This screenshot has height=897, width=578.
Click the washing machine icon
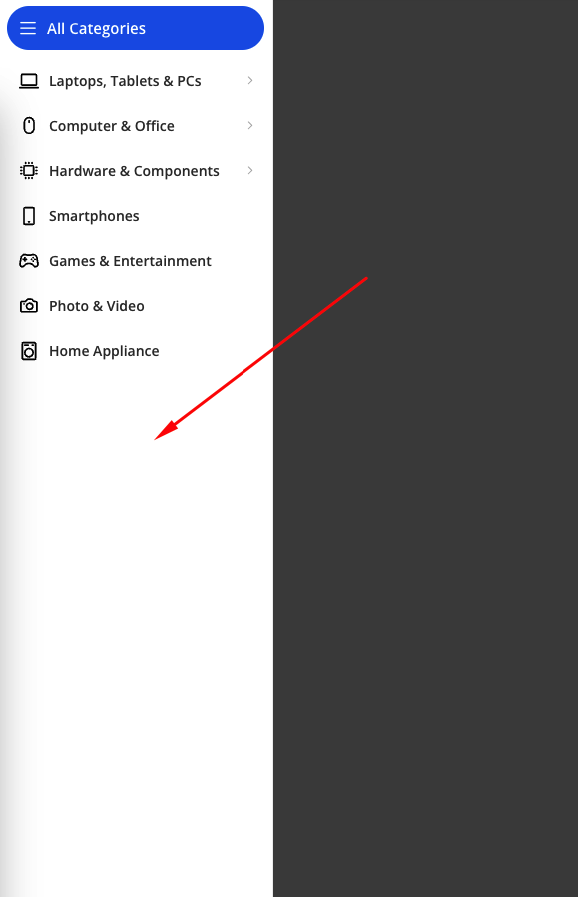pos(29,351)
